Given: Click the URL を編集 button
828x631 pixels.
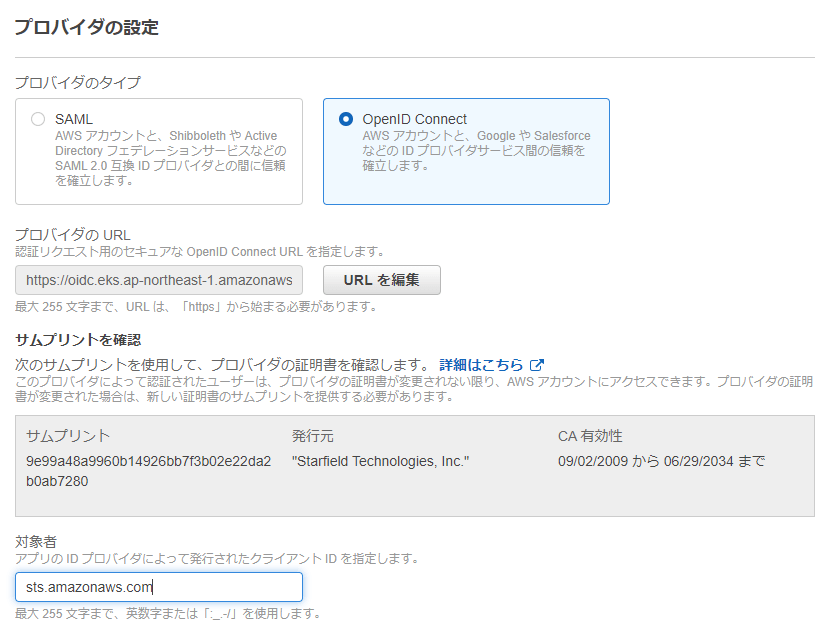Looking at the screenshot, I should coord(382,280).
